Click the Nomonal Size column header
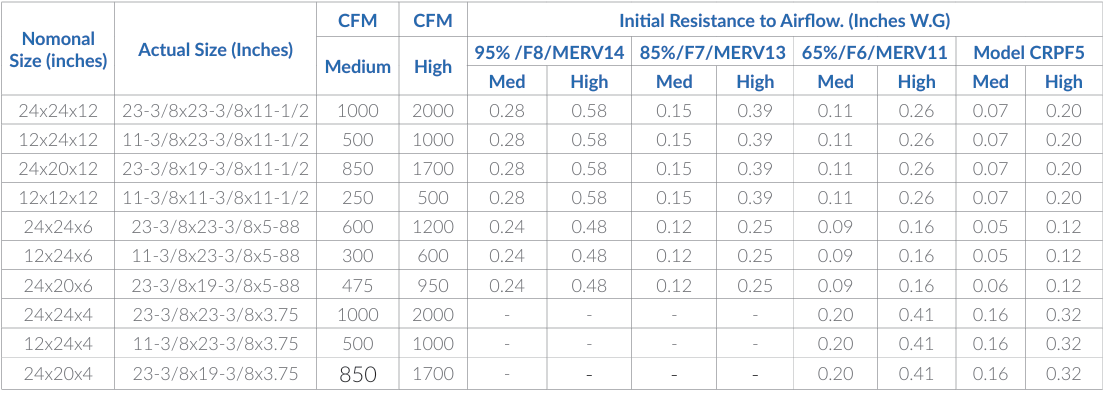 58,49
